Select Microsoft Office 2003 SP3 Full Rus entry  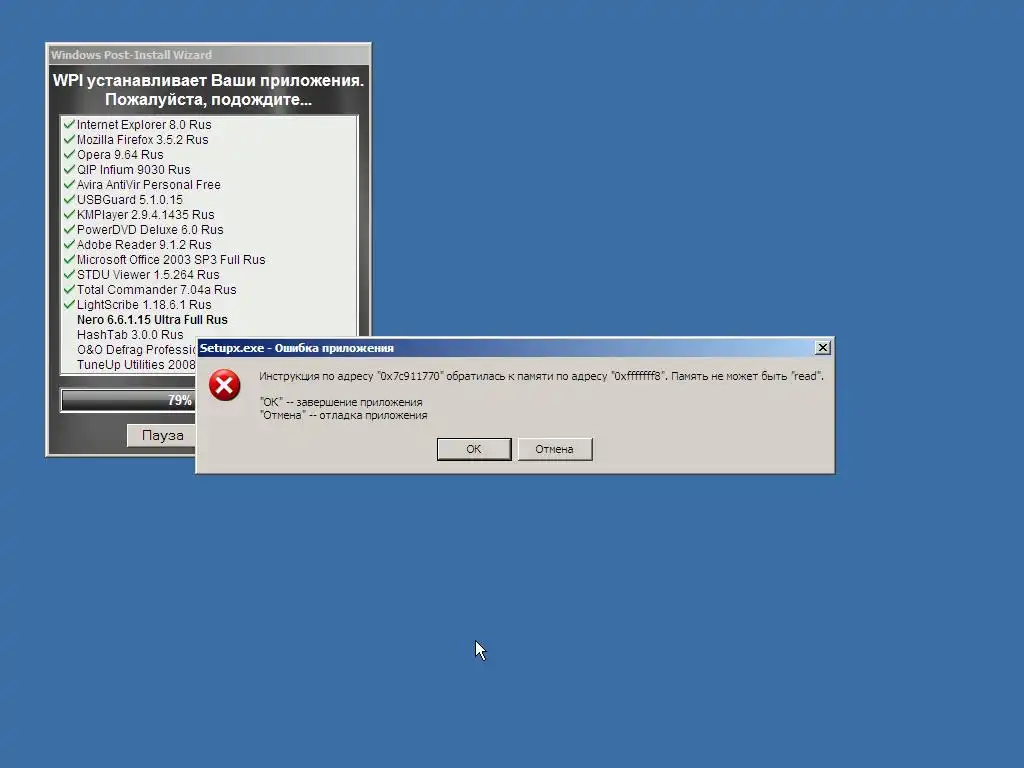pyautogui.click(x=171, y=260)
